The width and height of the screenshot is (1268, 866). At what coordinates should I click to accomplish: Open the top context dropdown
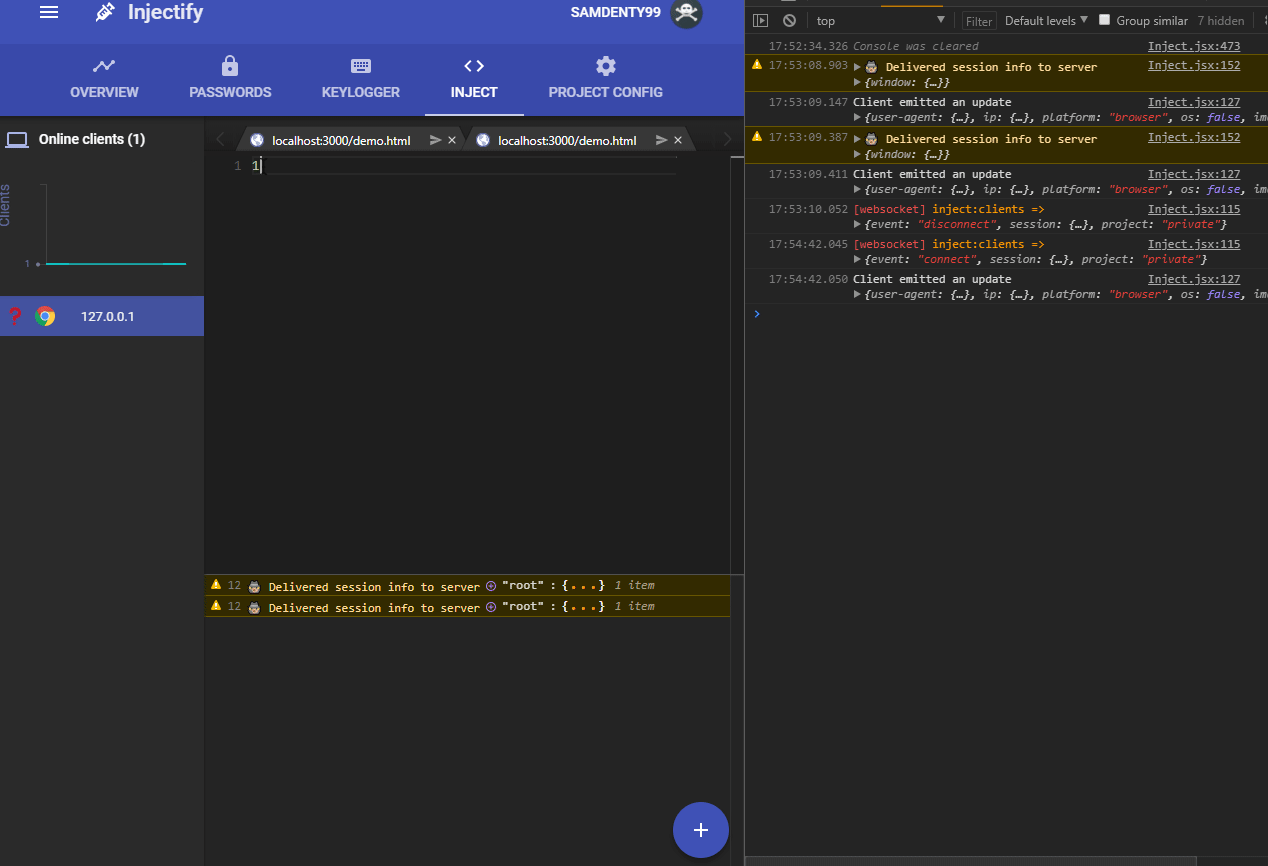pos(880,20)
